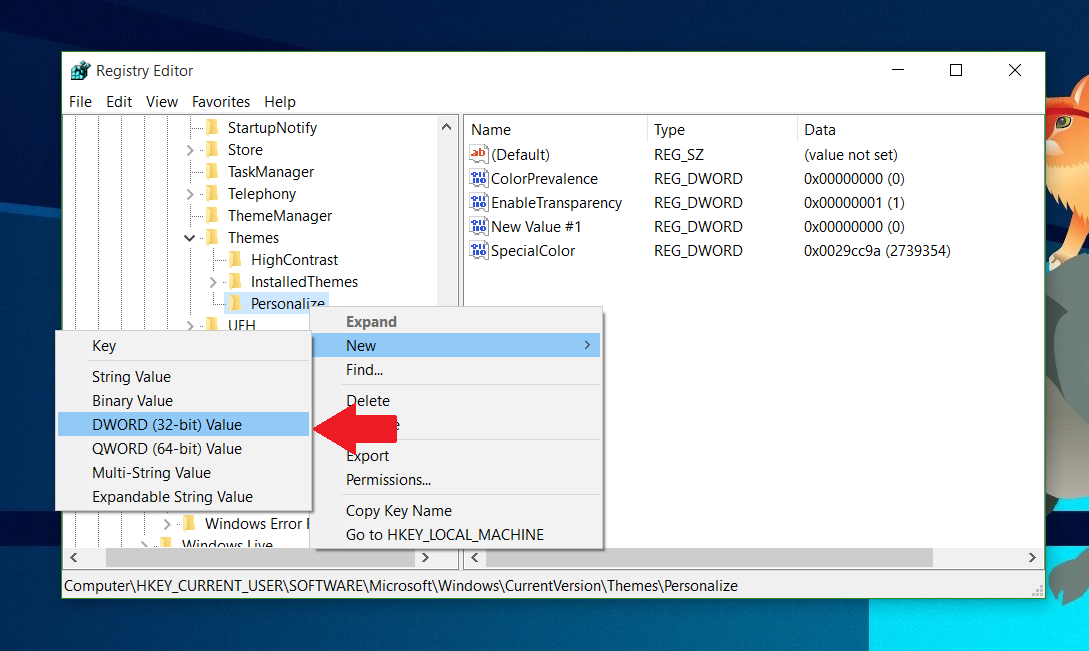Create a new Binary Value
The width and height of the screenshot is (1089, 651).
pos(183,401)
